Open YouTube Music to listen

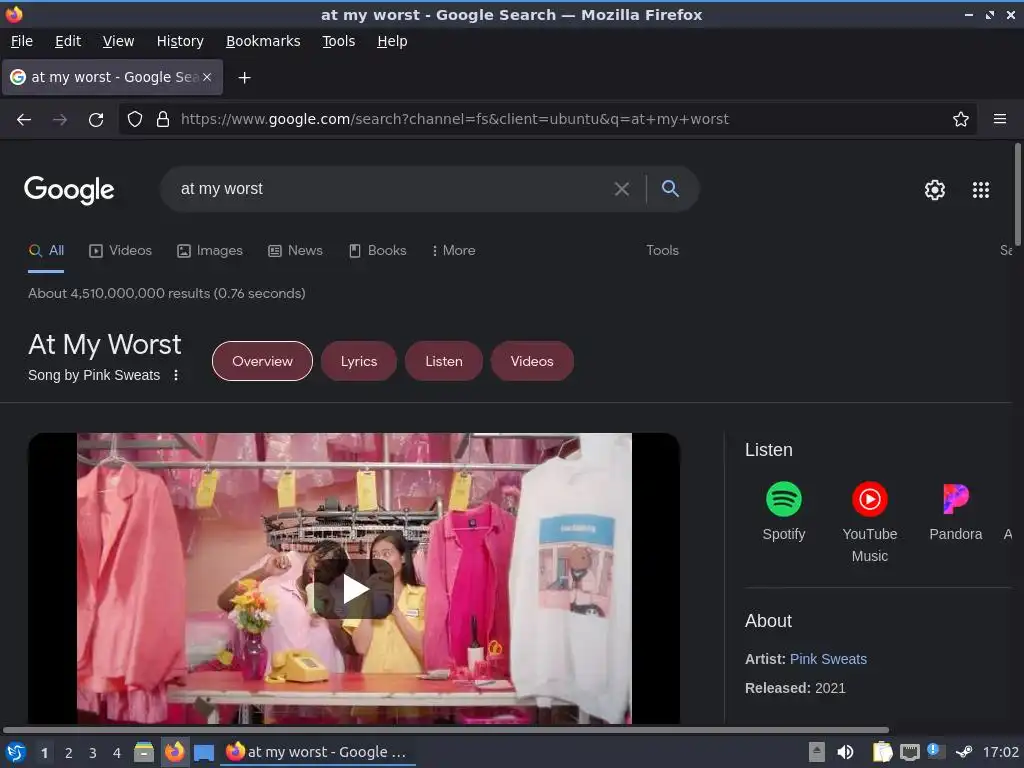(869, 522)
